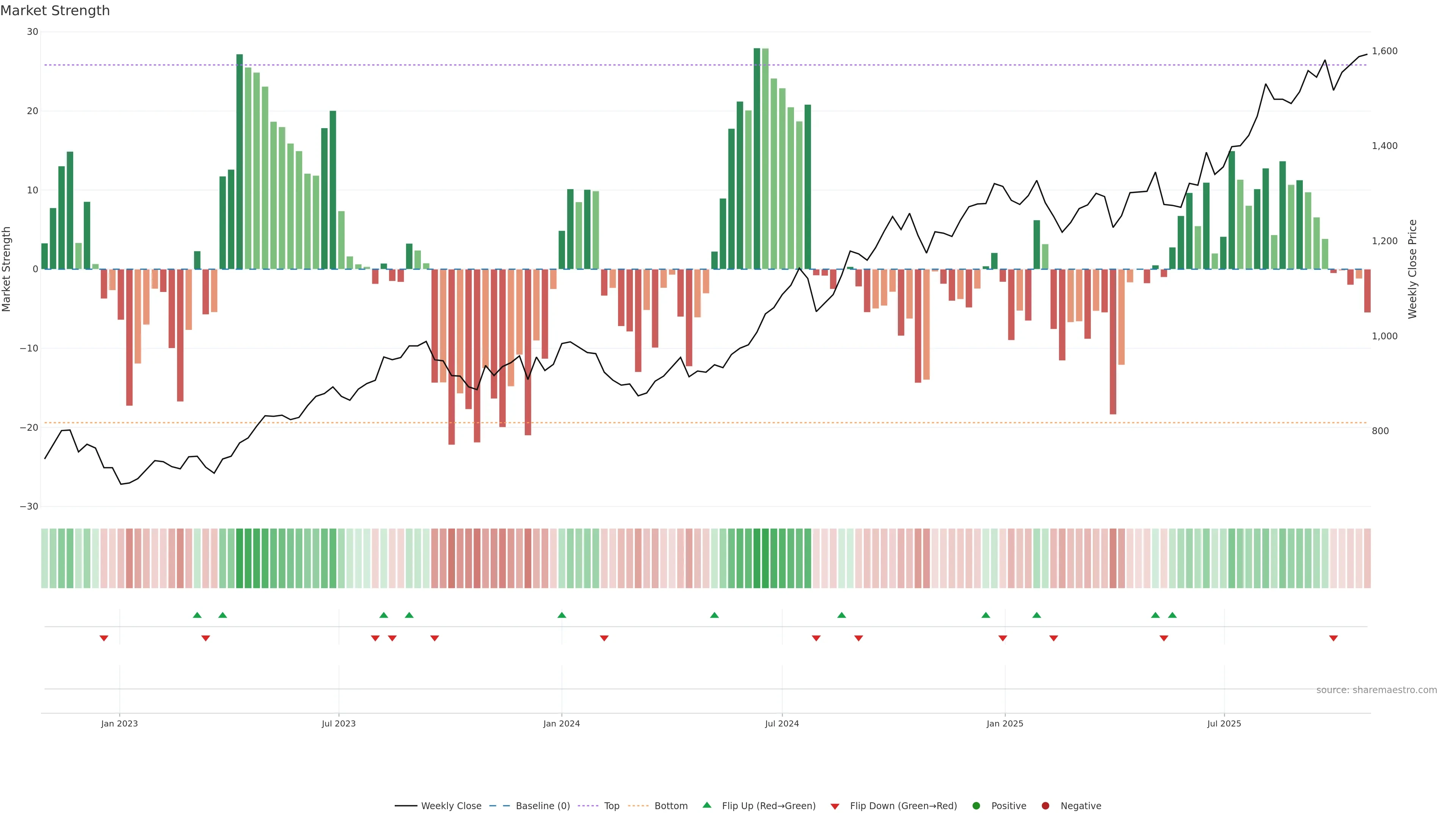Click the source: sharemaestro.com text
Viewport: 1456px width, 819px height.
1376,690
